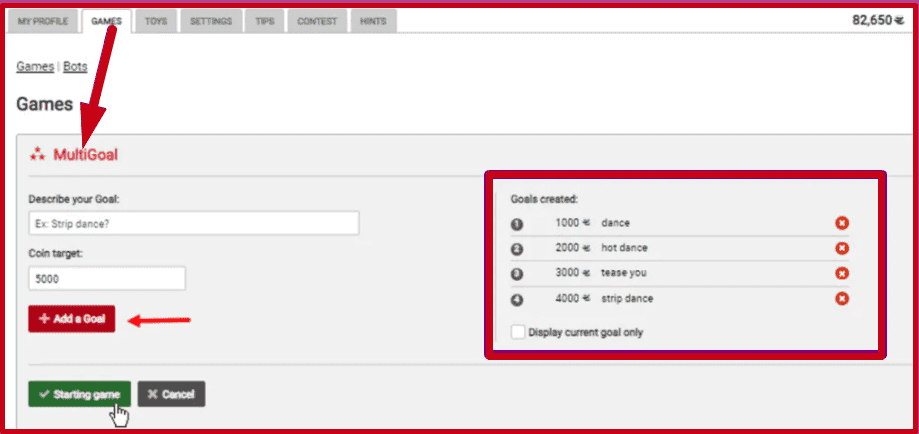Image resolution: width=919 pixels, height=434 pixels.
Task: Expand the MultiGoal game header
Action: pos(86,154)
